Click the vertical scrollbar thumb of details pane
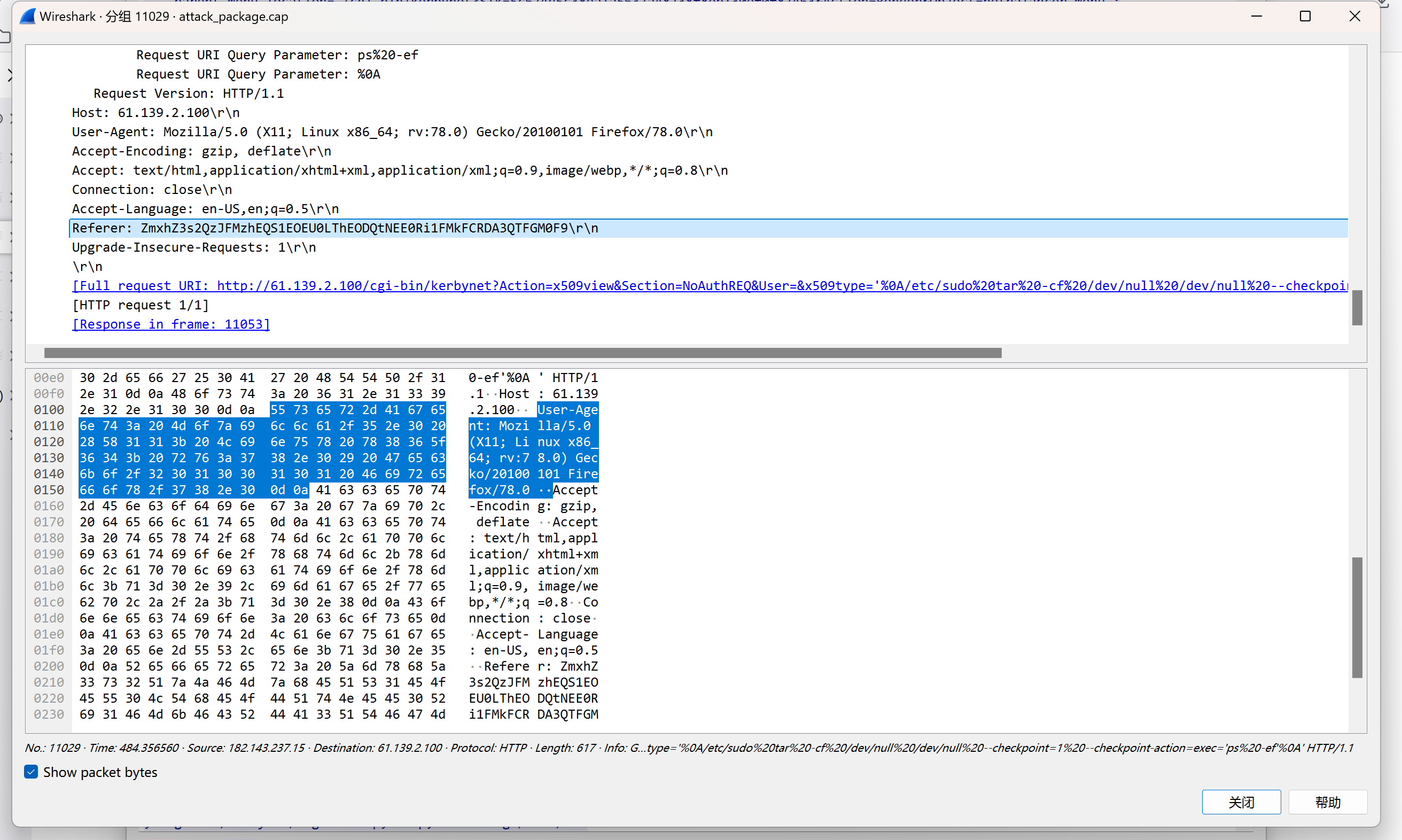Viewport: 1402px width, 840px height. [1357, 307]
